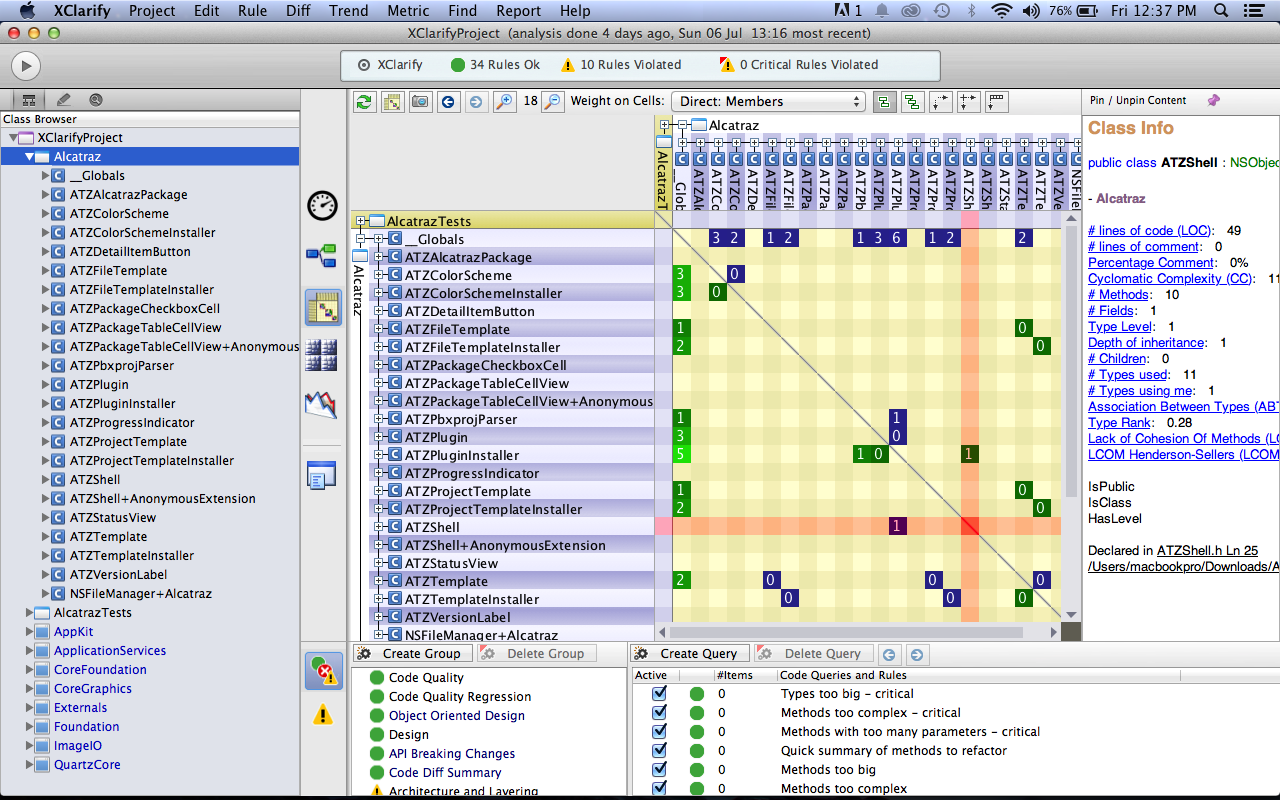Toggle the last matrix header layout button
This screenshot has height=800, width=1280.
[996, 101]
